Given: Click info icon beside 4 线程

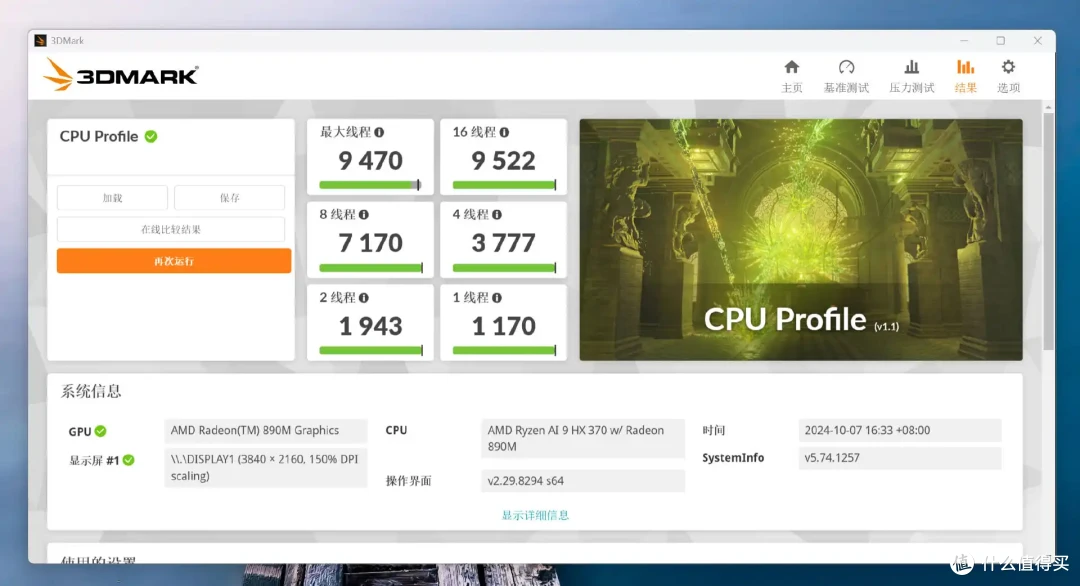Looking at the screenshot, I should [497, 215].
